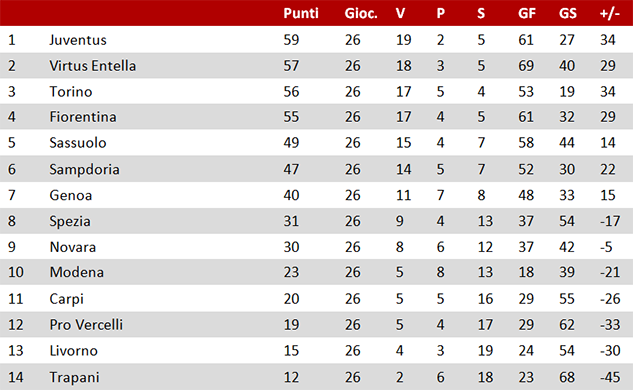Click the Punti column header
Screen dimensions: 633x390
tap(301, 13)
